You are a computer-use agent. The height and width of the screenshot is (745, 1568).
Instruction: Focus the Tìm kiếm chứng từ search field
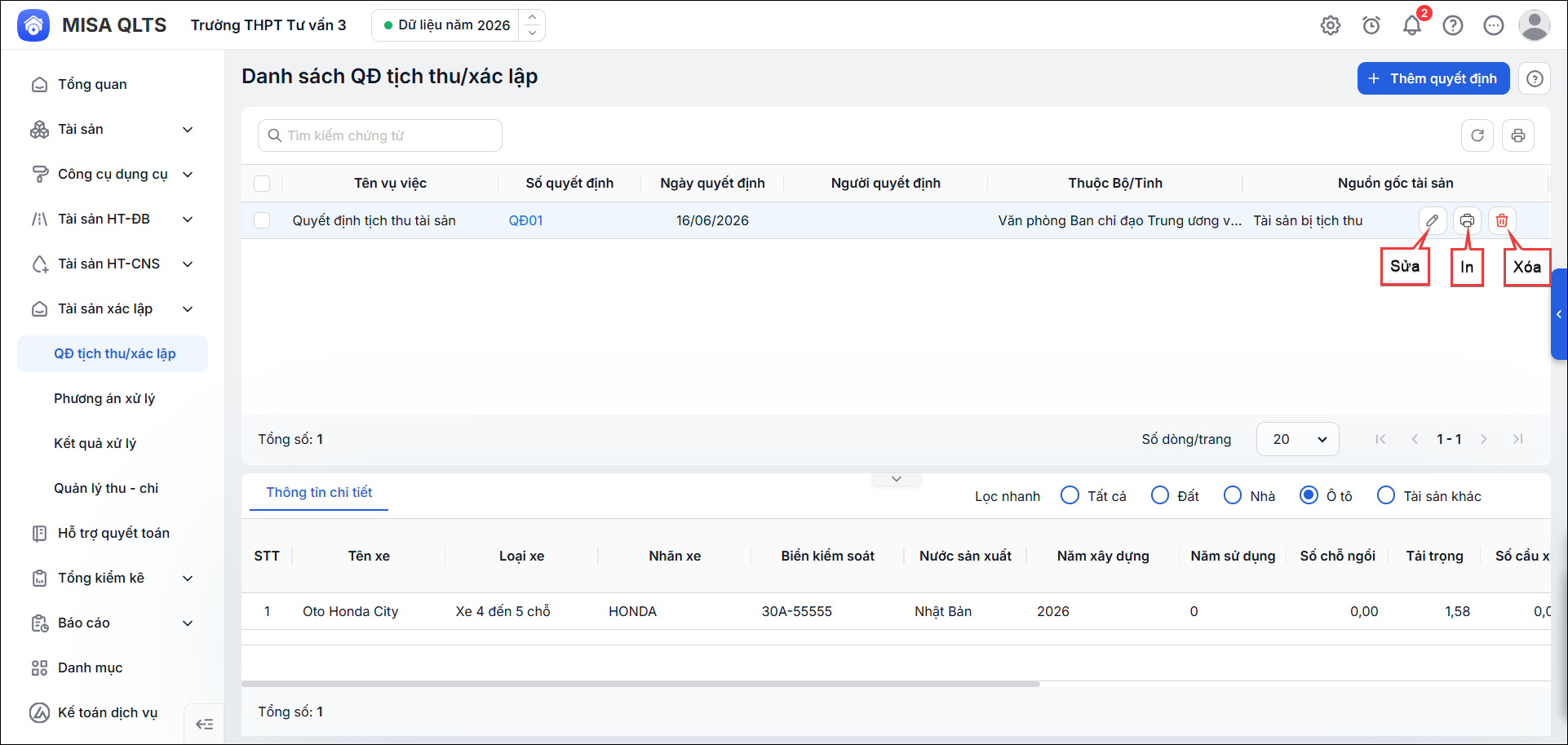[x=380, y=135]
